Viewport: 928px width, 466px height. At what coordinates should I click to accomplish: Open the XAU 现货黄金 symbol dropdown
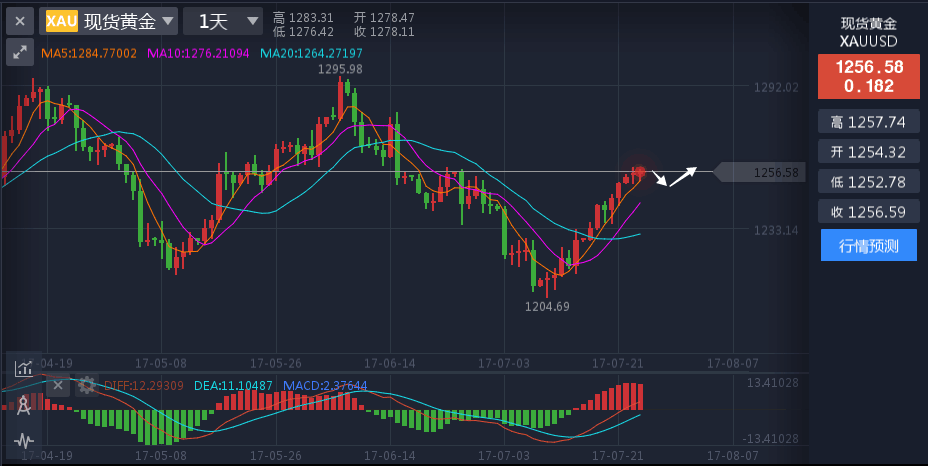[x=110, y=21]
